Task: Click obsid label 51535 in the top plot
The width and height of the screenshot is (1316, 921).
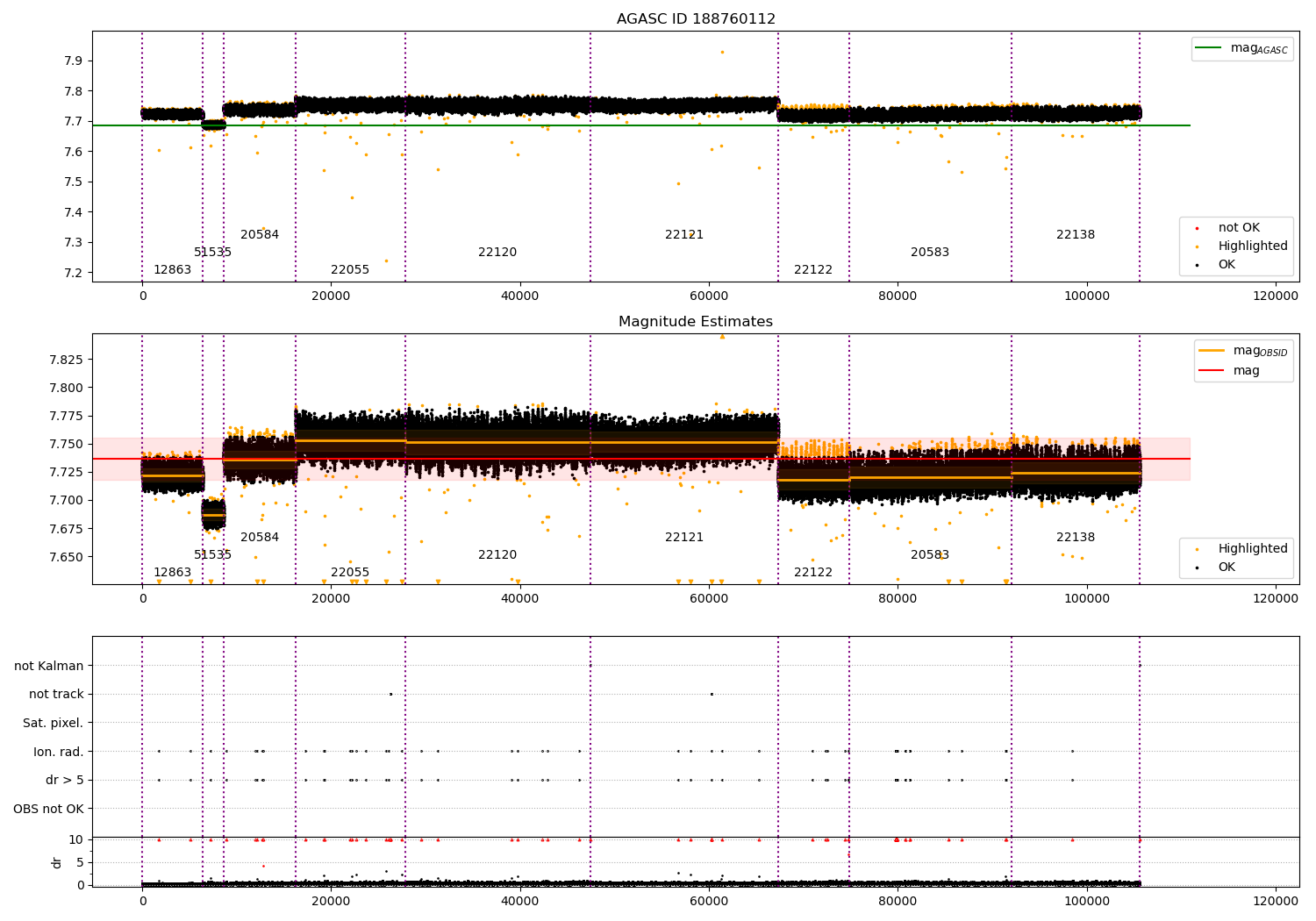Action: pos(213,253)
